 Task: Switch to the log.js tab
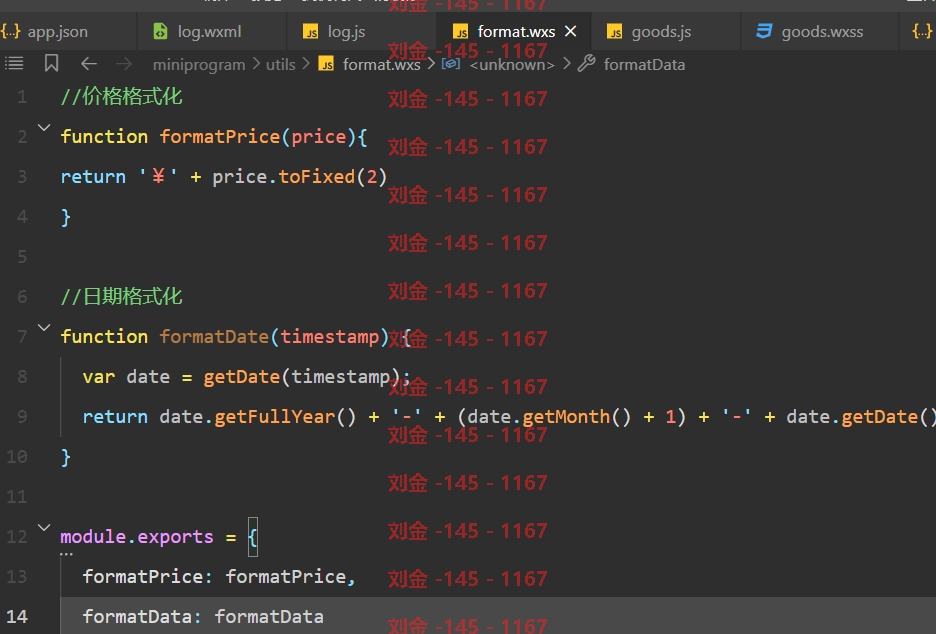(346, 32)
